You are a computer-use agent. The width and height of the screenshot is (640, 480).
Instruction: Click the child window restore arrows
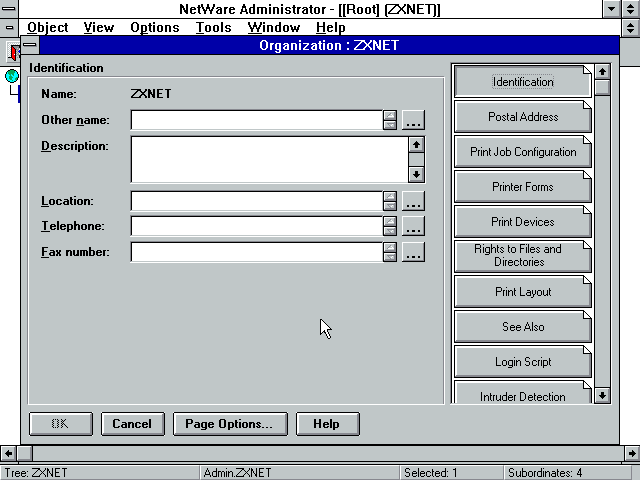631,27
